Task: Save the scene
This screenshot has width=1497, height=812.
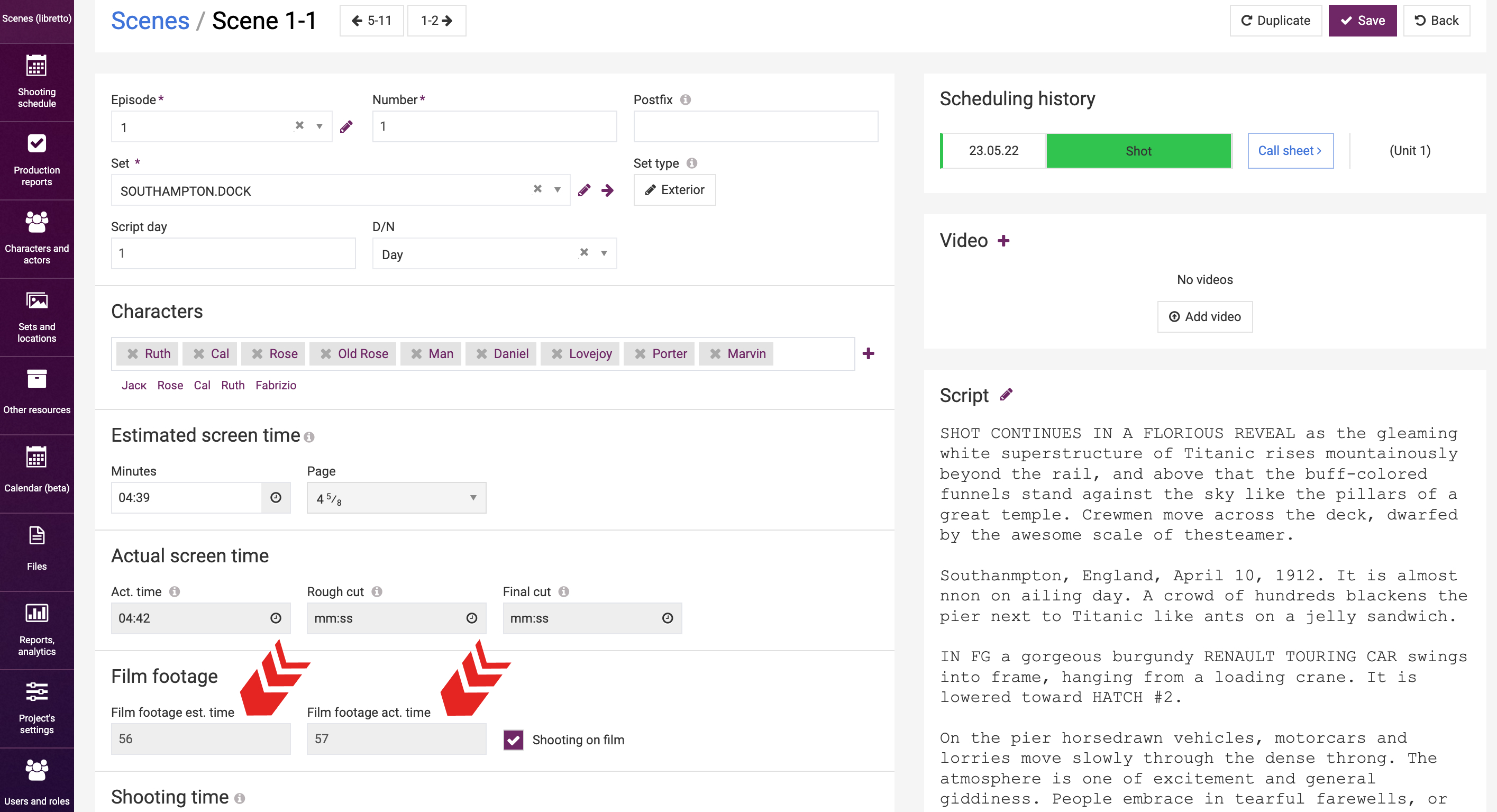Action: pos(1362,20)
